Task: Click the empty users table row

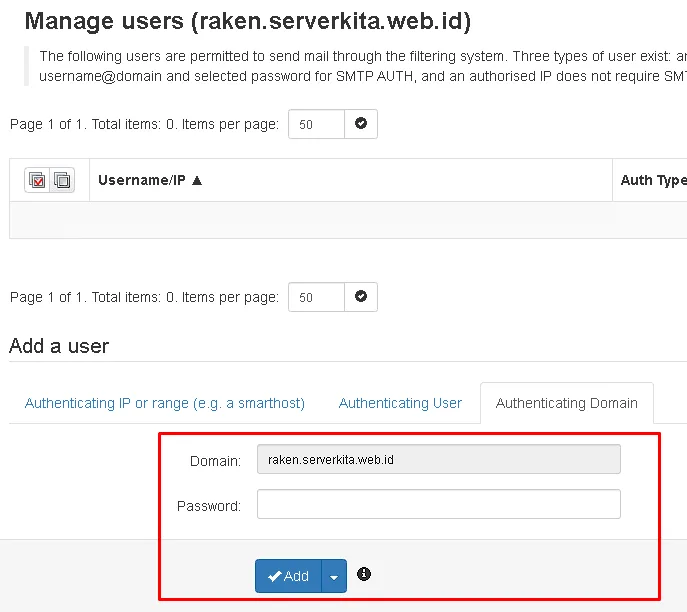Action: pos(348,220)
